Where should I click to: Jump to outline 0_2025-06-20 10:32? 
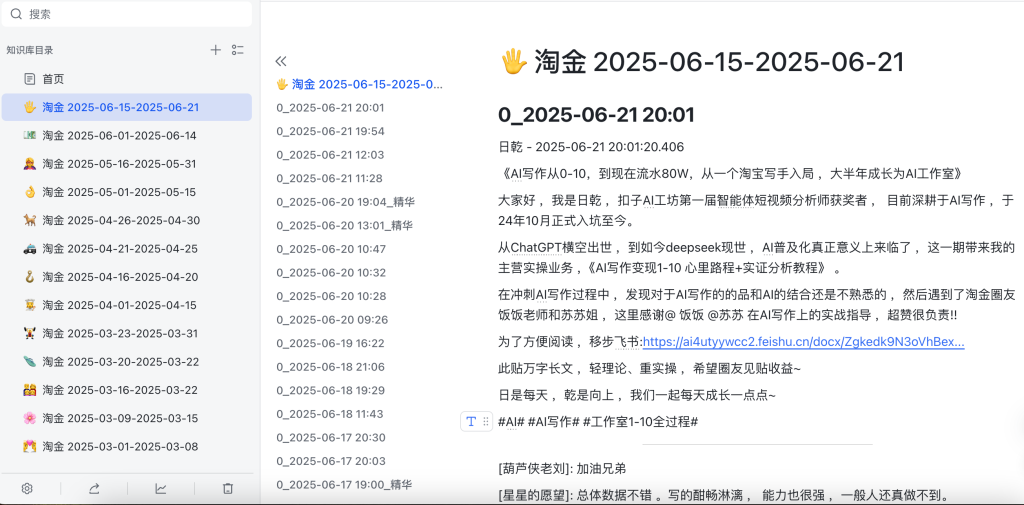pos(330,272)
